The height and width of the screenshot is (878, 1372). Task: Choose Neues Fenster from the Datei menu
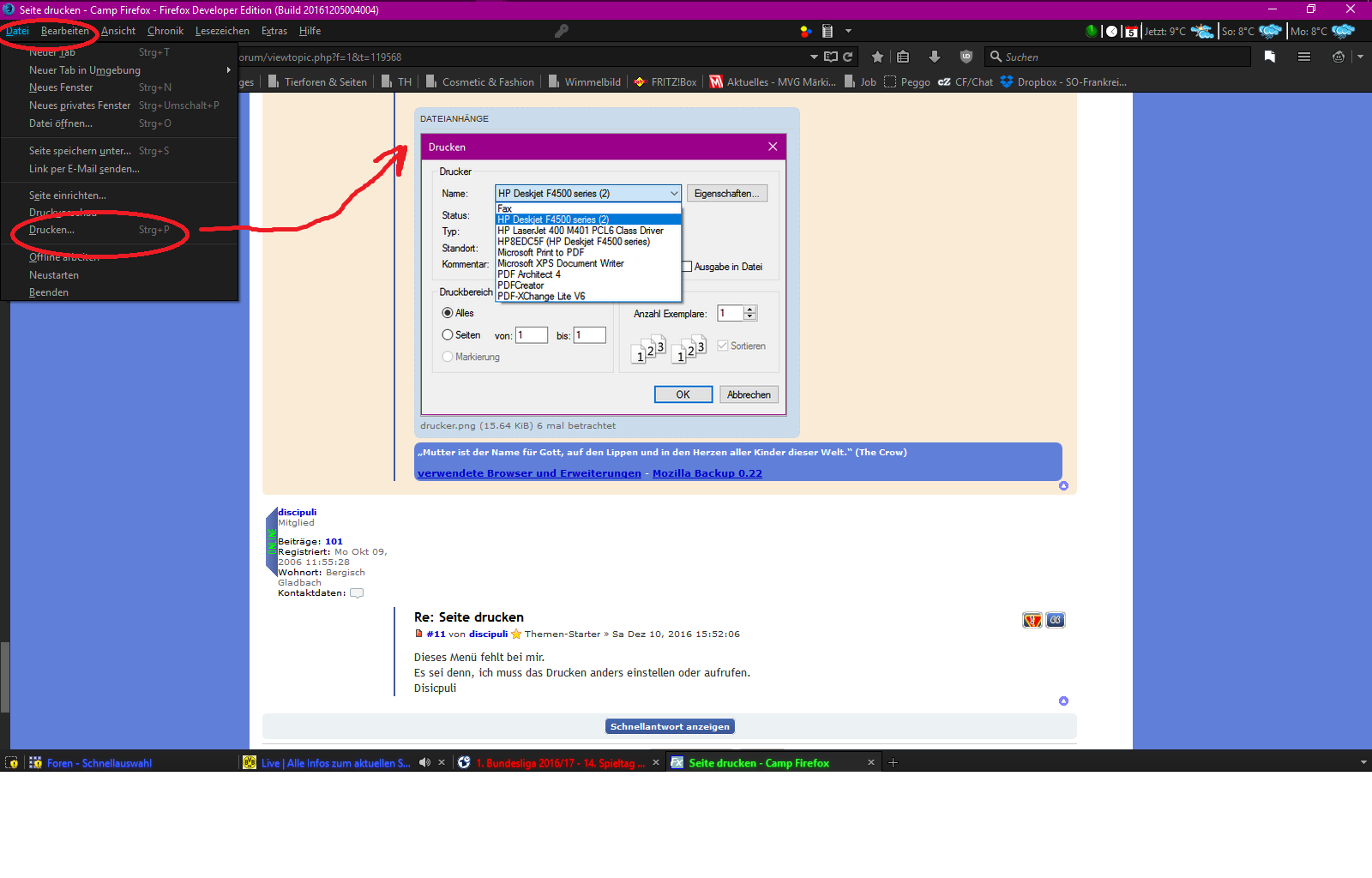pos(119,87)
